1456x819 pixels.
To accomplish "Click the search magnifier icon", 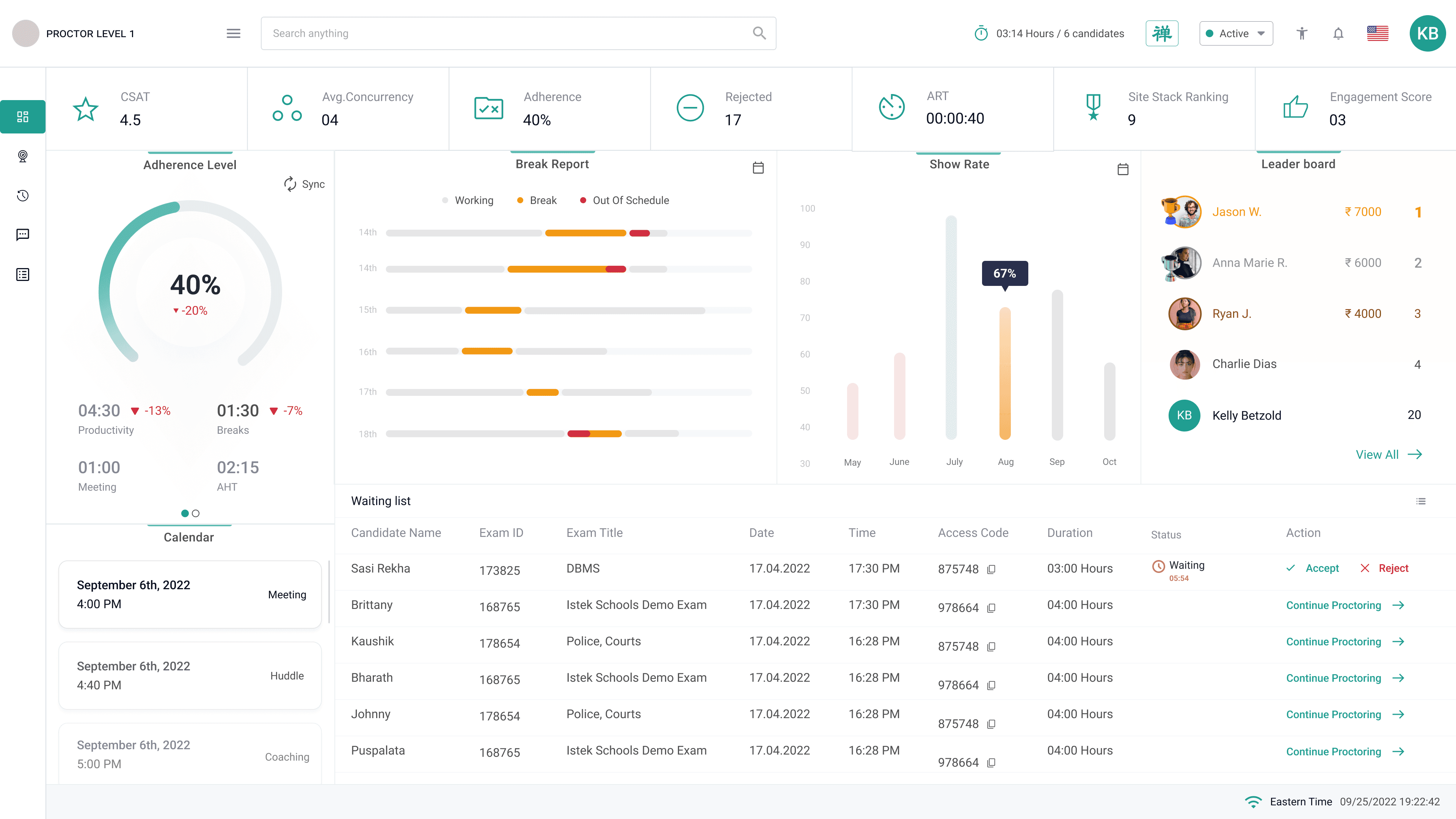I will point(759,33).
